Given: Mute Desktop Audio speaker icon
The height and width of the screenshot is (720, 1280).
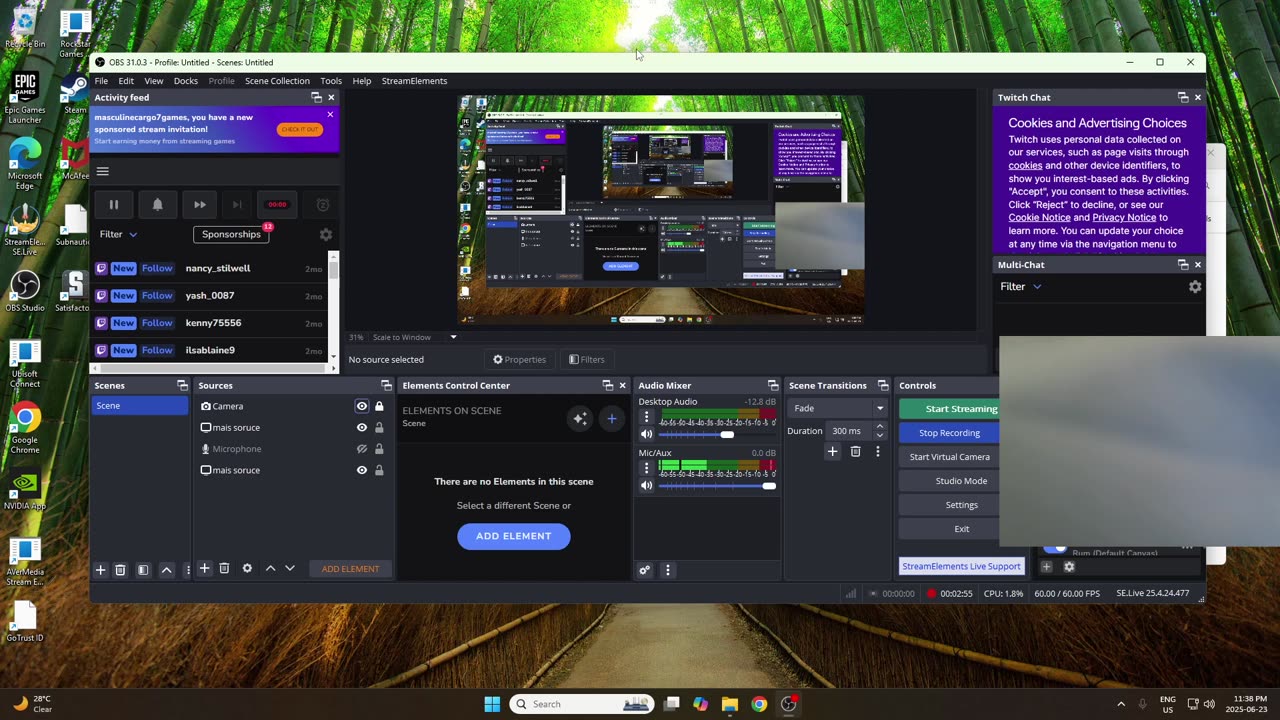Looking at the screenshot, I should pyautogui.click(x=646, y=434).
